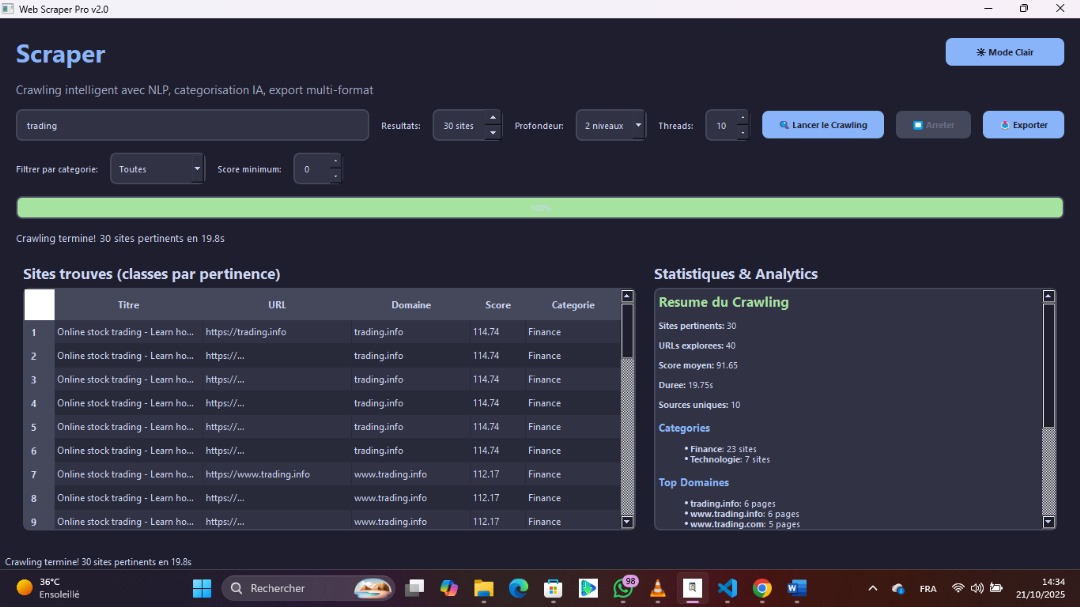Decrease the Threads spinner value
This screenshot has height=607, width=1080.
(x=742, y=133)
